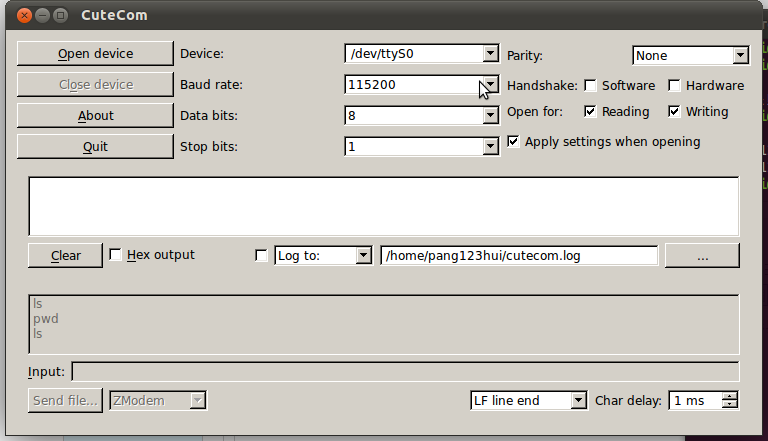This screenshot has height=441, width=768.
Task: Open the Parity dropdown set to None
Action: point(740,55)
